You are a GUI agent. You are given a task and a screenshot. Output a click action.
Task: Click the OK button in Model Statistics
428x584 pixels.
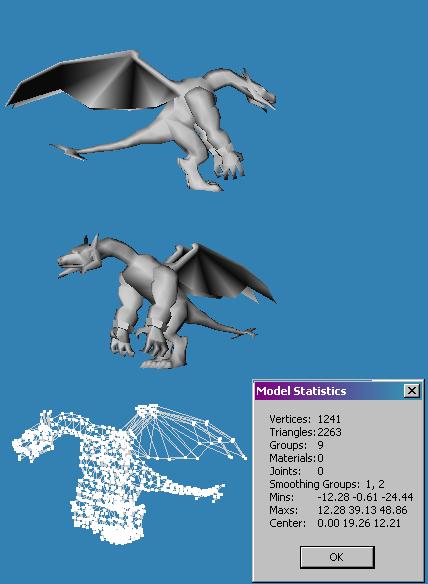click(x=337, y=557)
